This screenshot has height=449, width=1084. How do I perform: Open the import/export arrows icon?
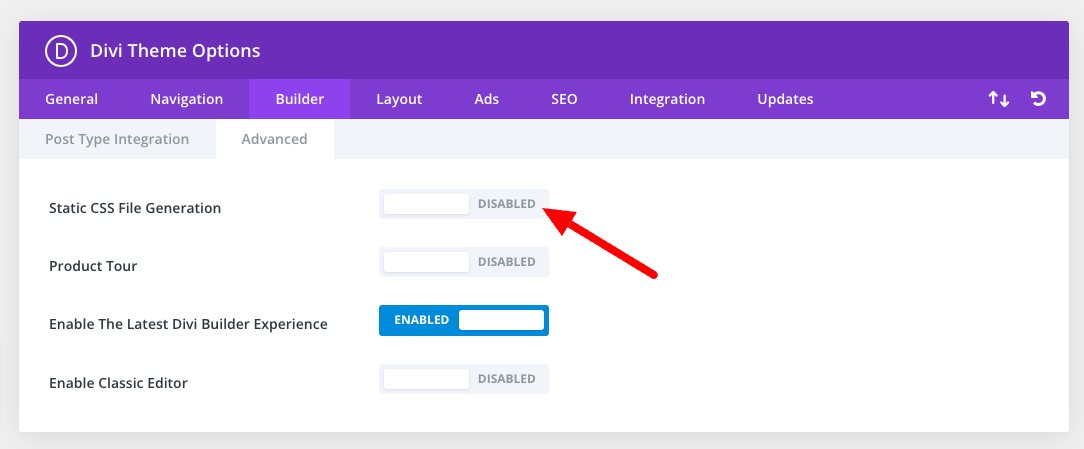coord(998,99)
